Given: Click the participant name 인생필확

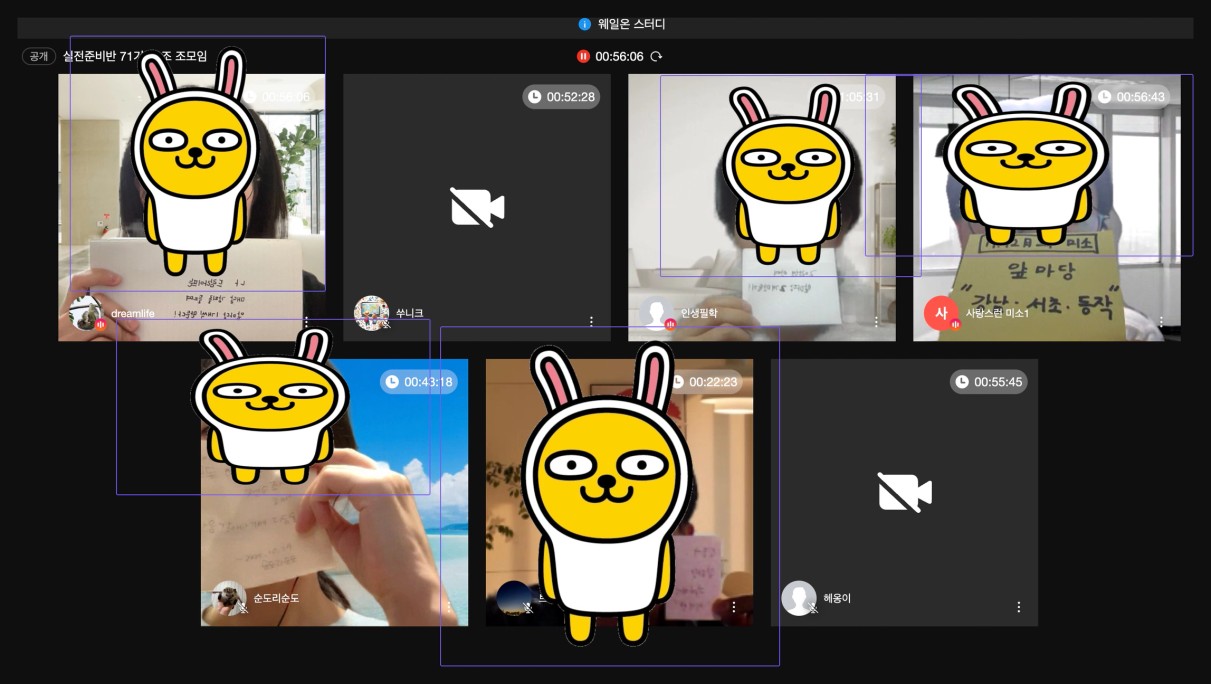Looking at the screenshot, I should tap(699, 313).
